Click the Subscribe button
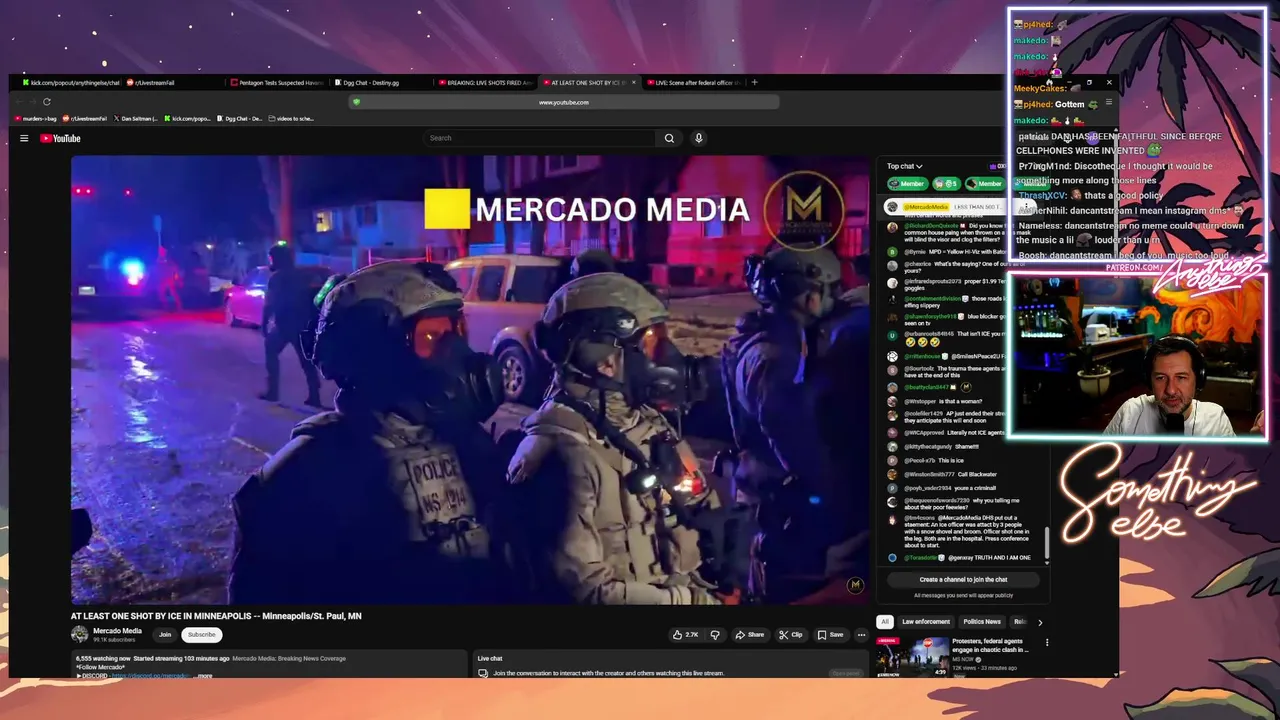1280x720 pixels. (201, 634)
